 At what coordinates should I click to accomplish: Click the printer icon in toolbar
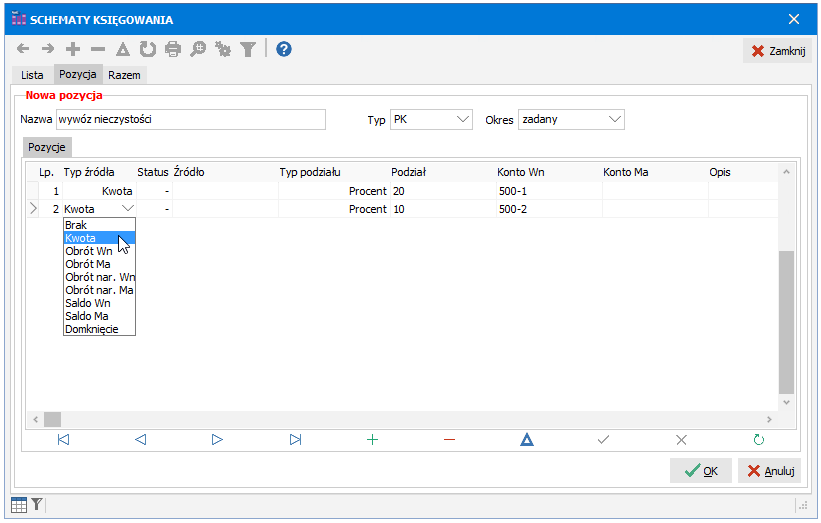point(173,49)
